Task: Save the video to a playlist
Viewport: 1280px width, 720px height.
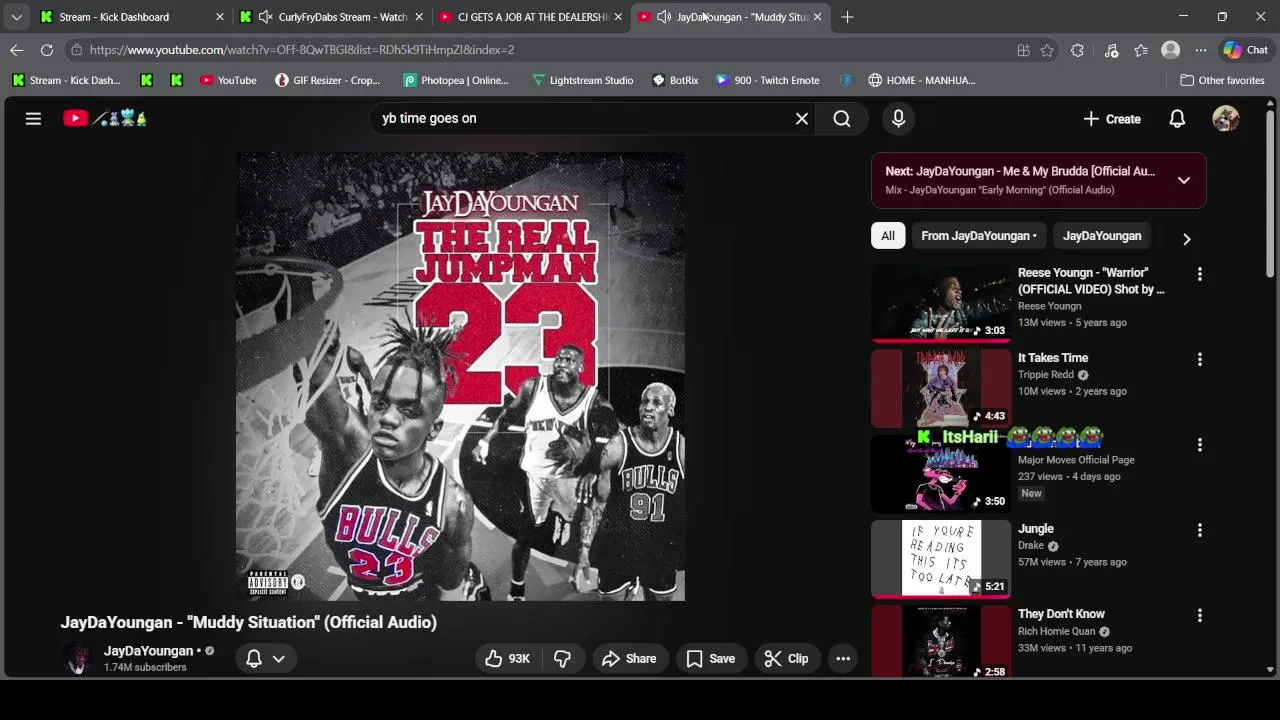Action: point(711,658)
